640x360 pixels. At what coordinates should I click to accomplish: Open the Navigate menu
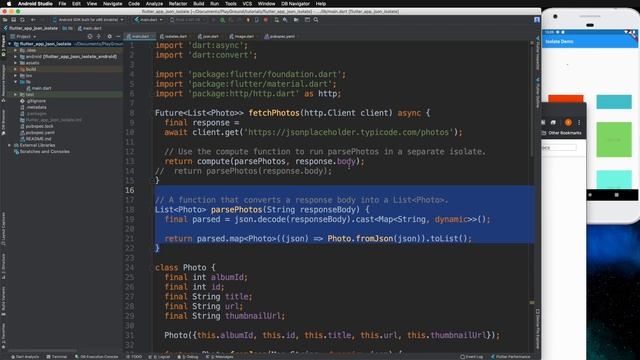(x=112, y=4)
